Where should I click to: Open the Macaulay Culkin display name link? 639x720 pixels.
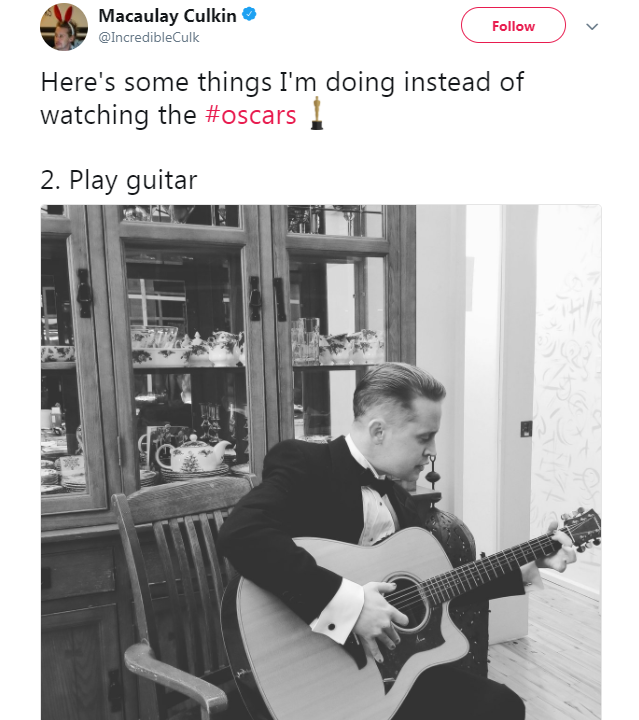coord(167,16)
